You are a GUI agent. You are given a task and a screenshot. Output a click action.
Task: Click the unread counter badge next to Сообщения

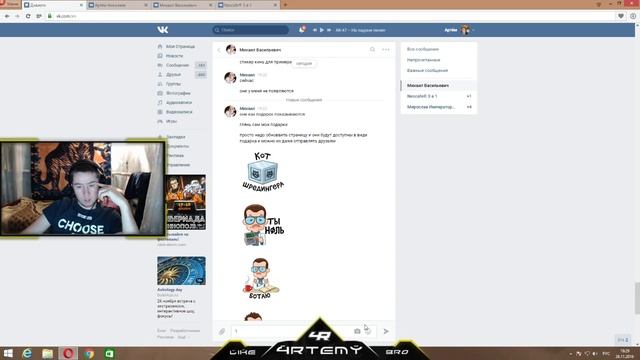tap(201, 65)
